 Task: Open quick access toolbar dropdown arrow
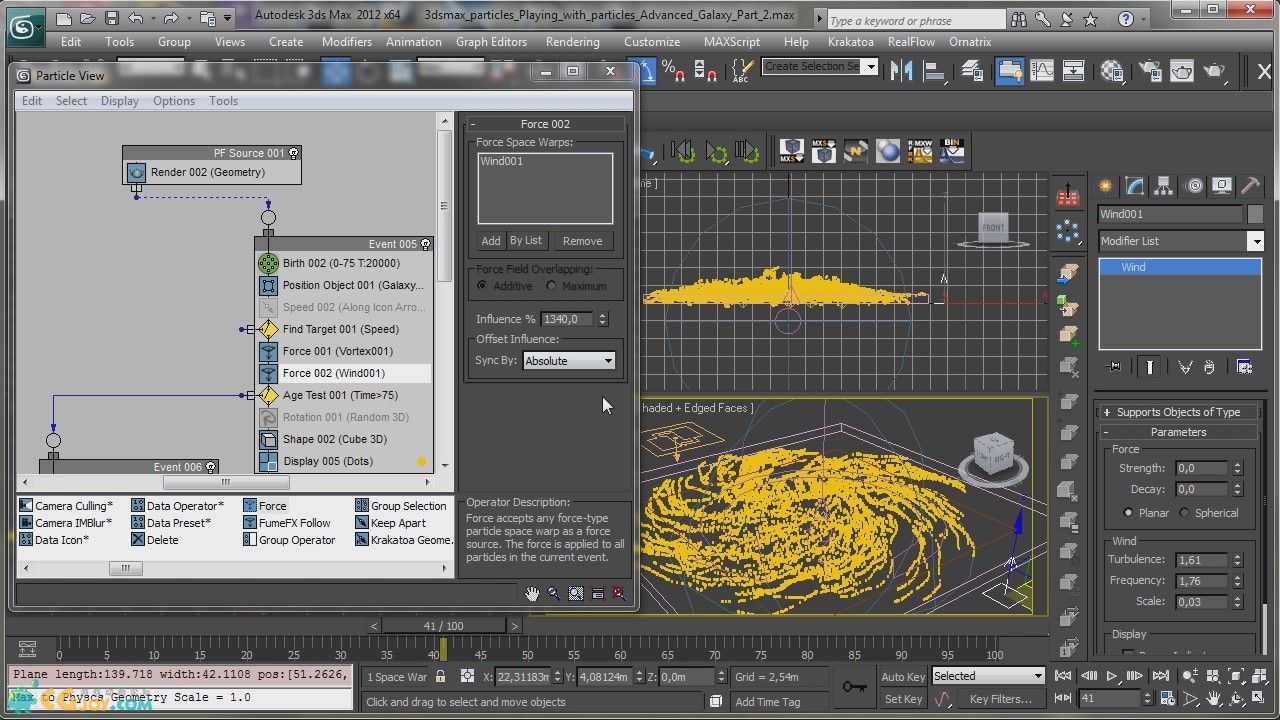point(229,18)
